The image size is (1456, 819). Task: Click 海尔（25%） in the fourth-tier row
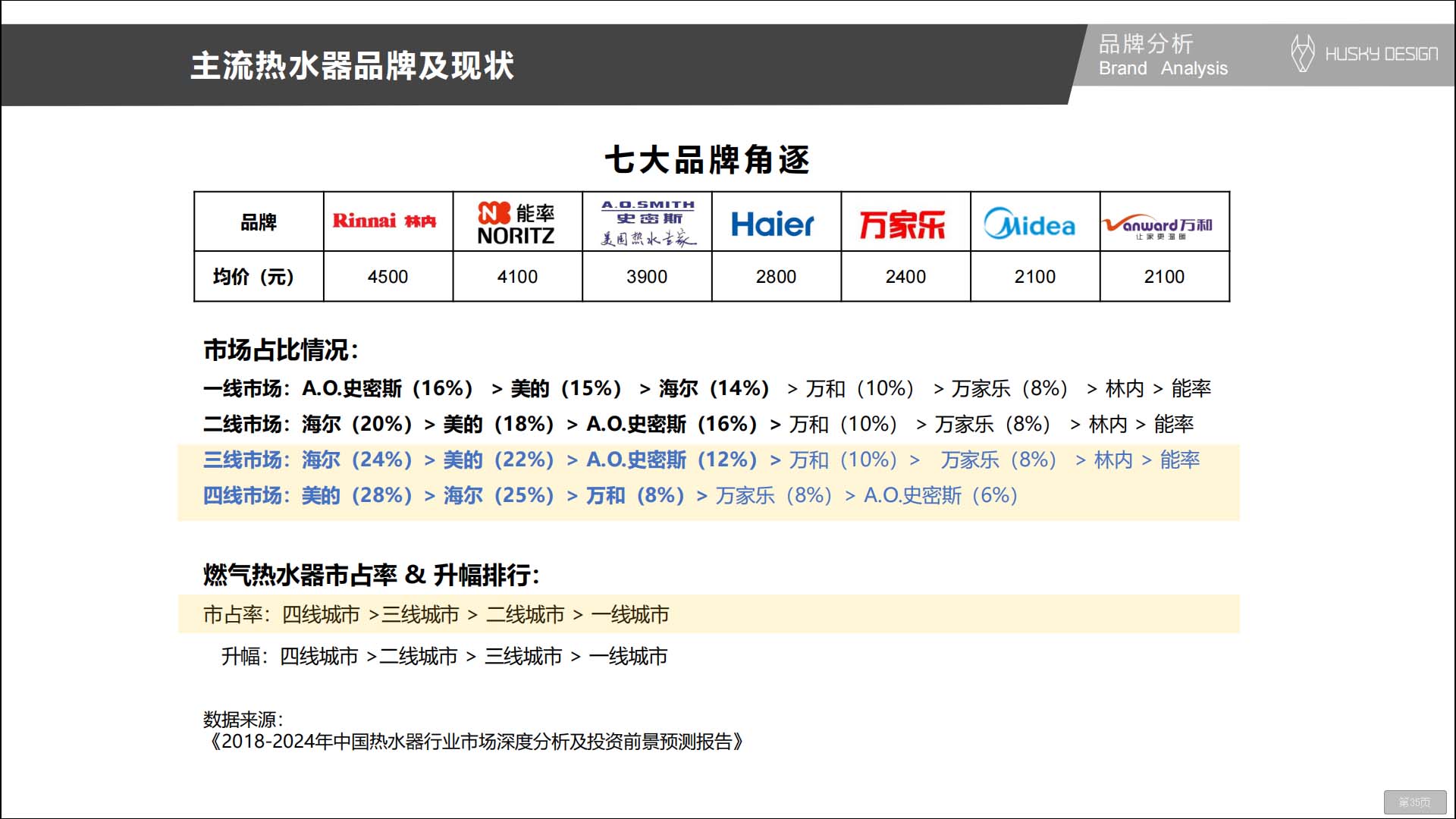click(x=500, y=495)
